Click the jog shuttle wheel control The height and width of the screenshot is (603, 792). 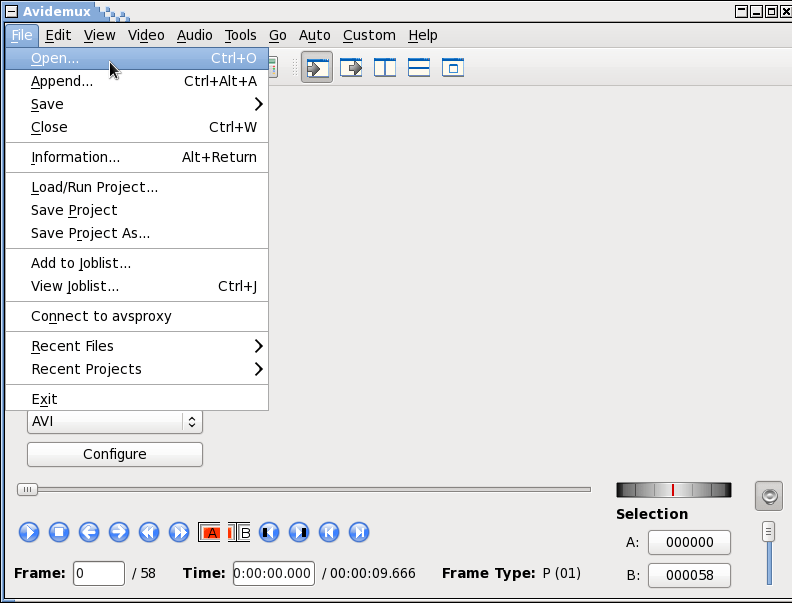(674, 490)
